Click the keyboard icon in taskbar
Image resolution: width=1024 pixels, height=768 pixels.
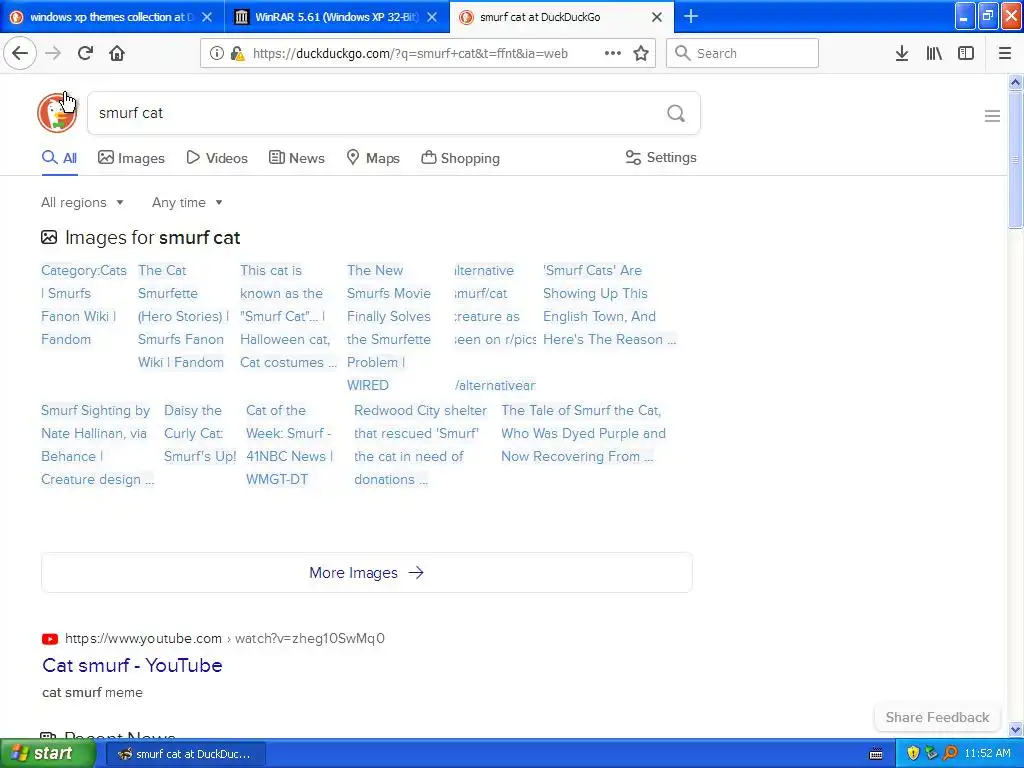point(876,754)
